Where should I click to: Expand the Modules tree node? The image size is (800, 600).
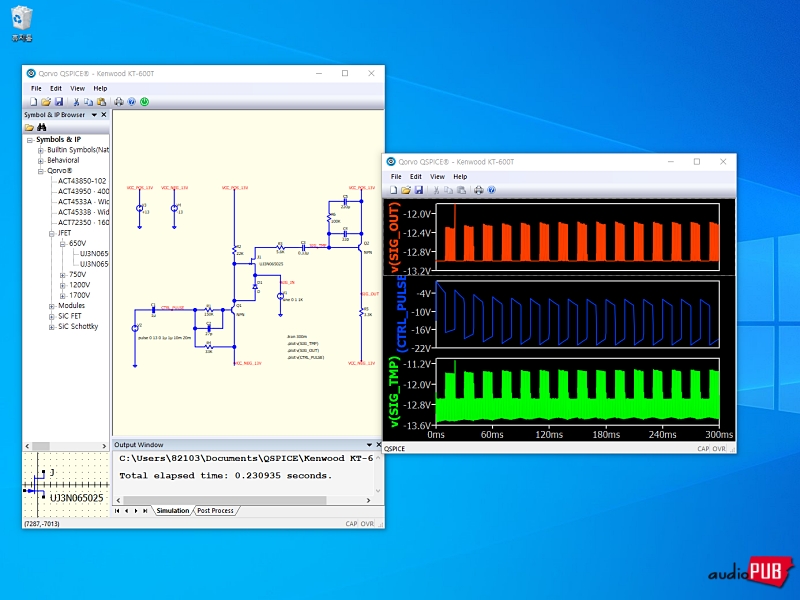pos(52,306)
